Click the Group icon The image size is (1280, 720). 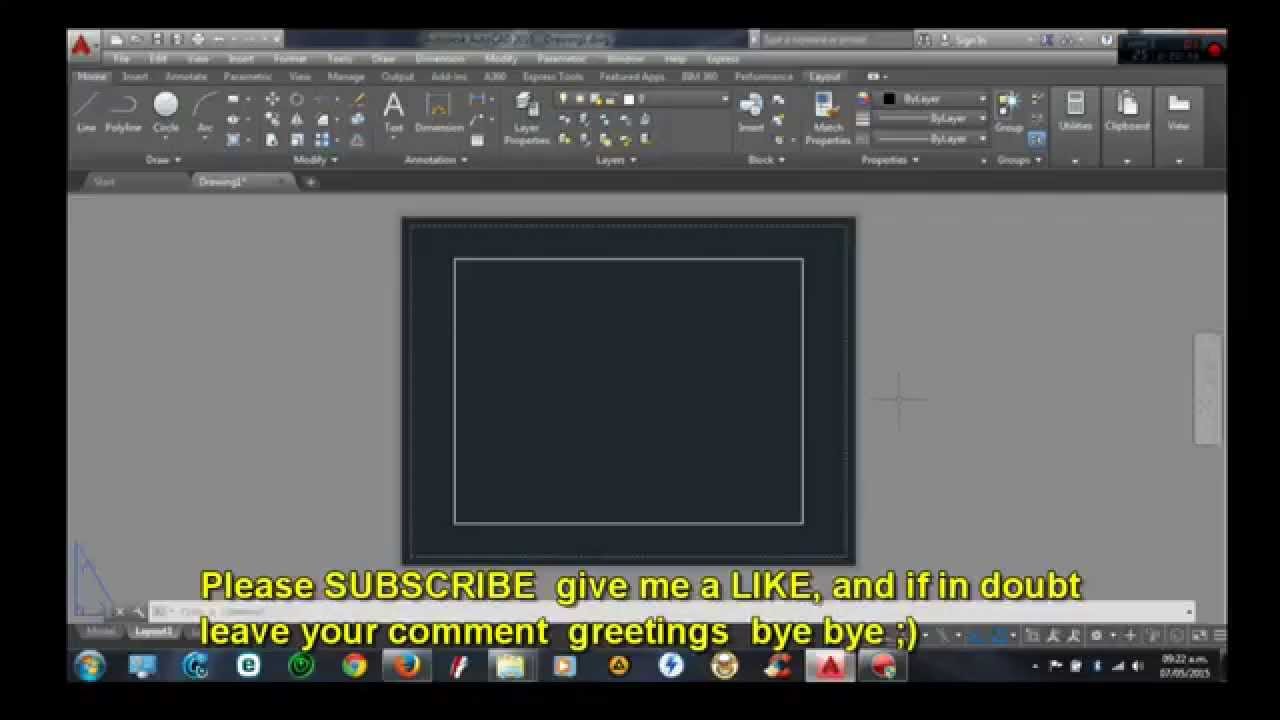1009,111
